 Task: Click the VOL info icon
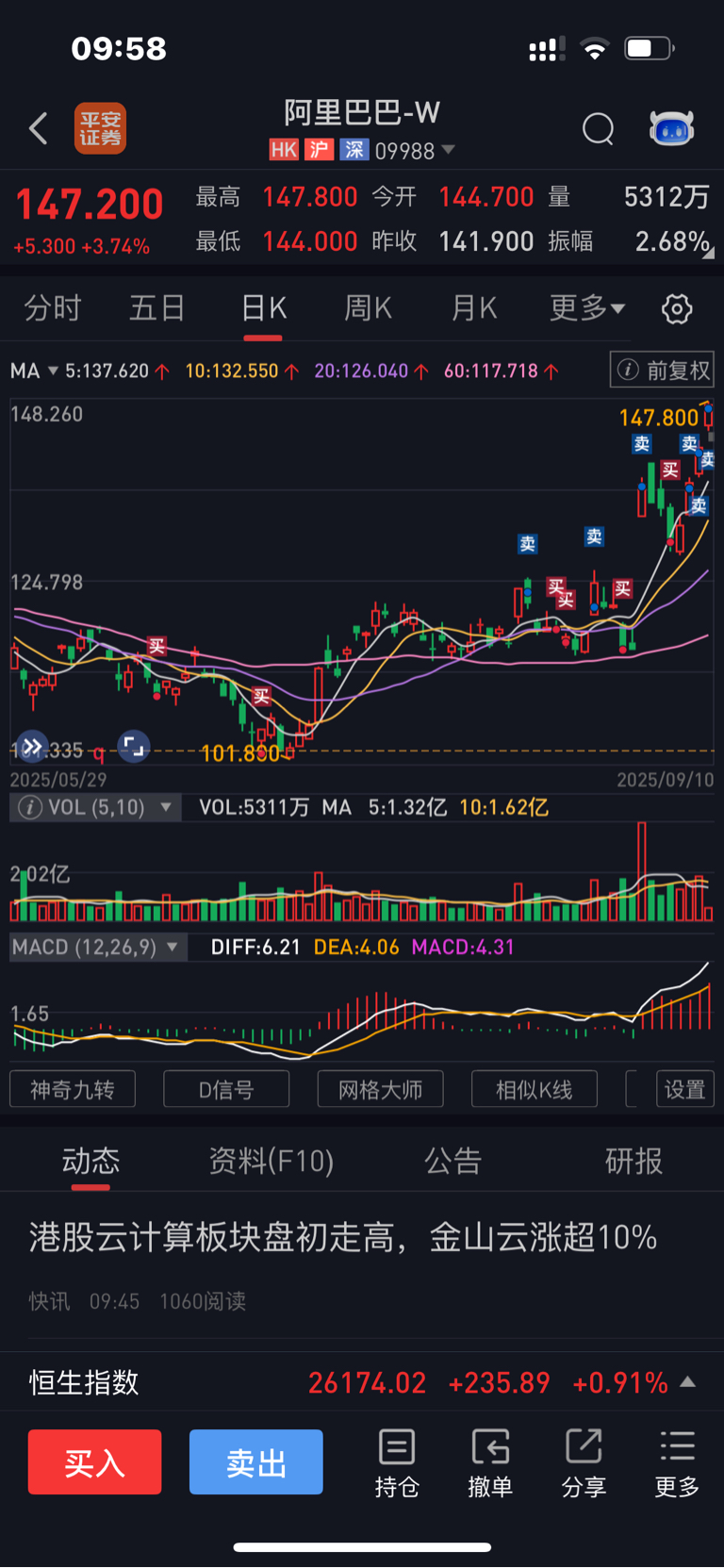point(30,808)
